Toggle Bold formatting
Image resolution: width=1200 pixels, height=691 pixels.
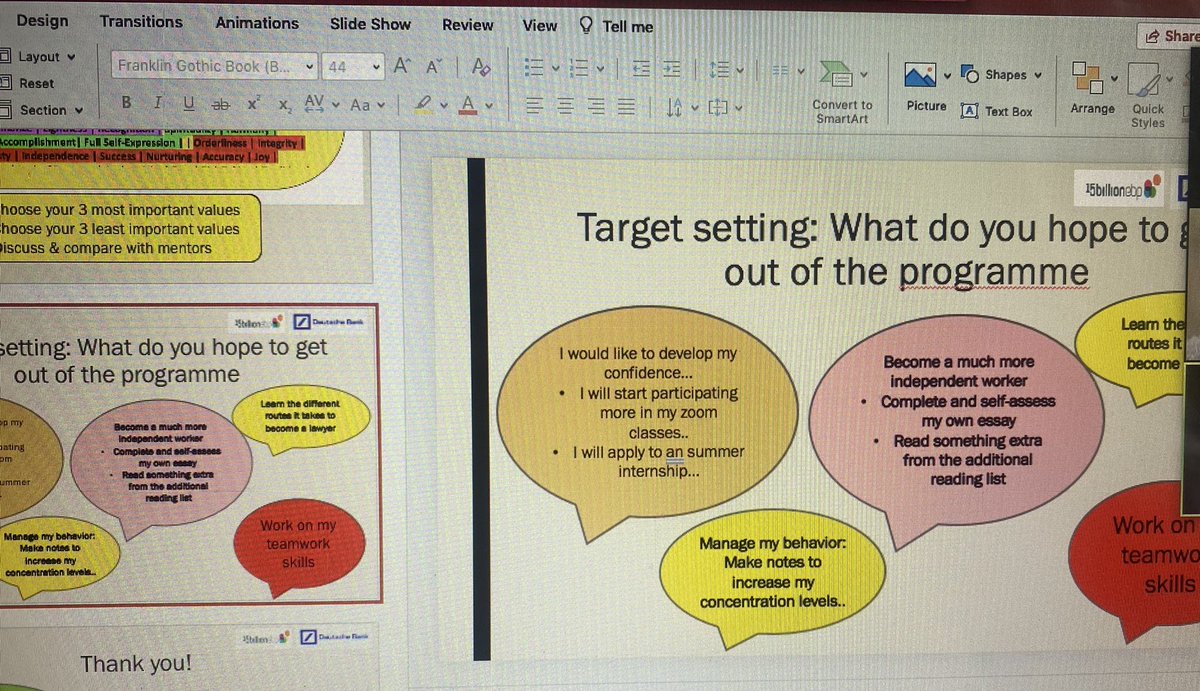(127, 102)
